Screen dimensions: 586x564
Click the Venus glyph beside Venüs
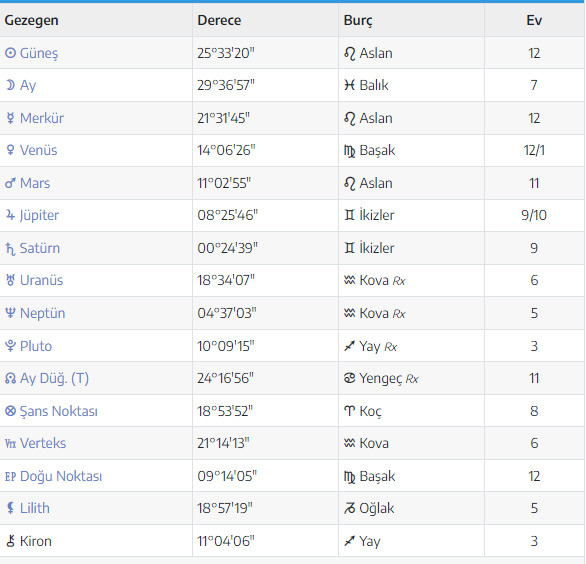10,150
